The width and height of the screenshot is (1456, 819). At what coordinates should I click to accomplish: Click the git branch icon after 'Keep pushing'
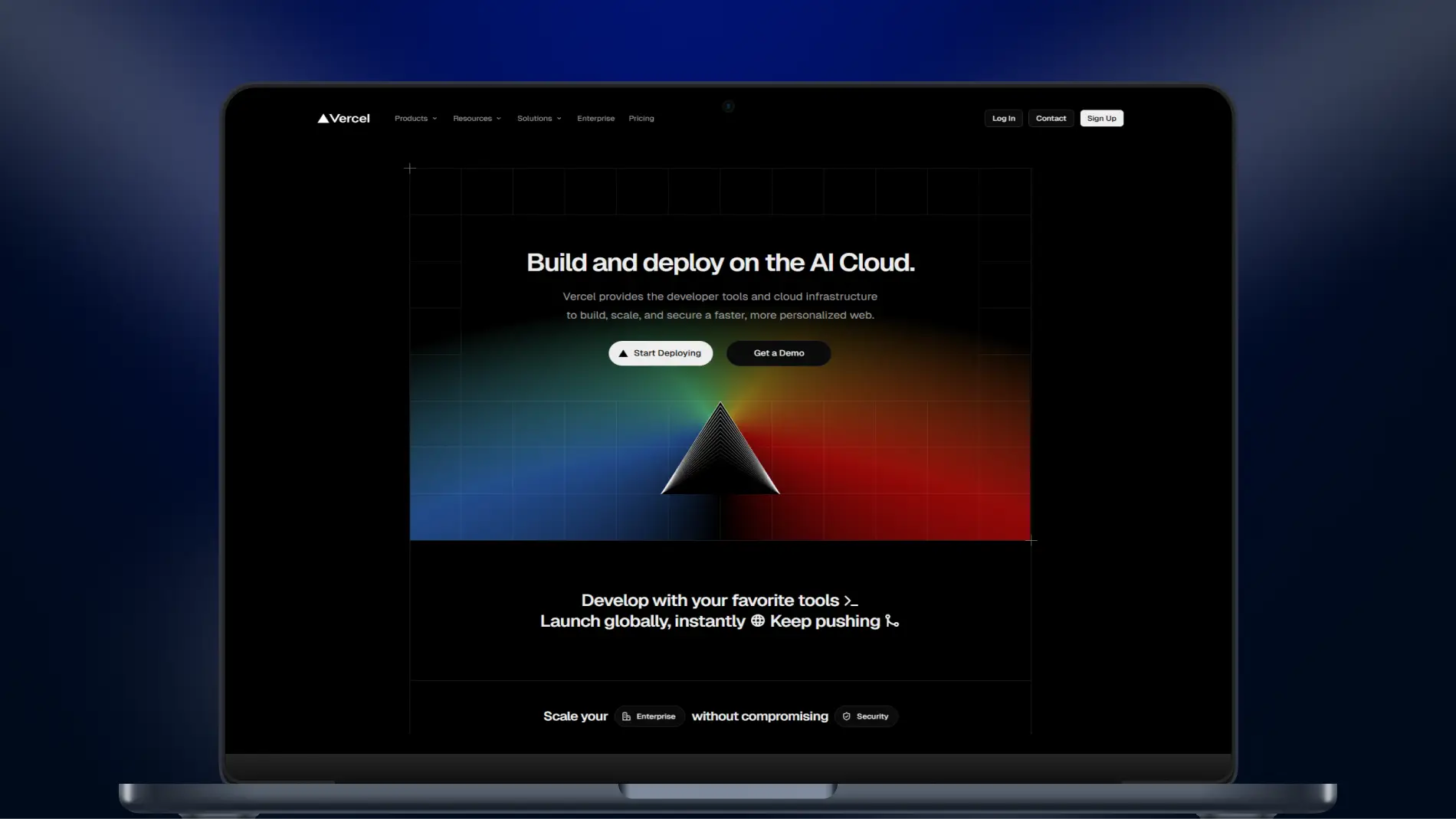pos(892,621)
